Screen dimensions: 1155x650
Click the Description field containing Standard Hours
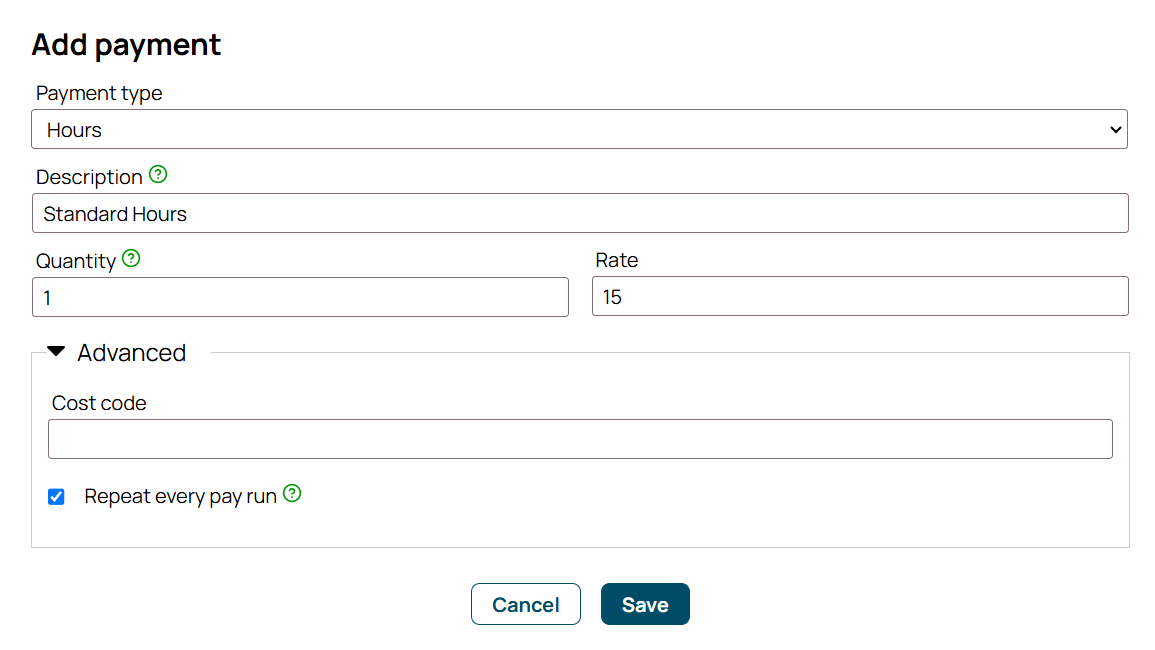580,214
